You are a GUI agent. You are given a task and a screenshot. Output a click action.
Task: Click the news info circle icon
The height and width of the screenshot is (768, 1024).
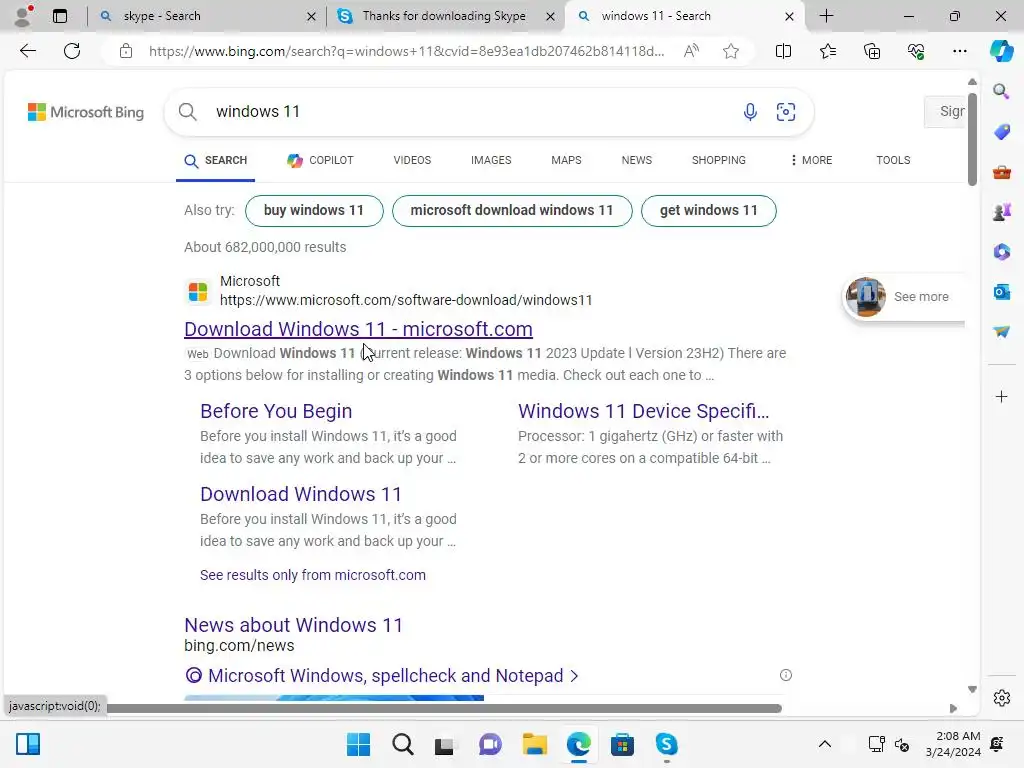point(786,675)
